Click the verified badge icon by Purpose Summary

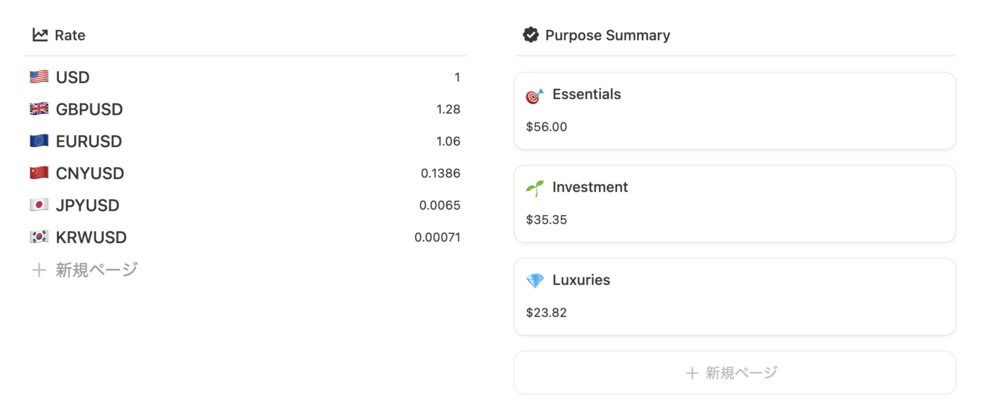click(531, 35)
